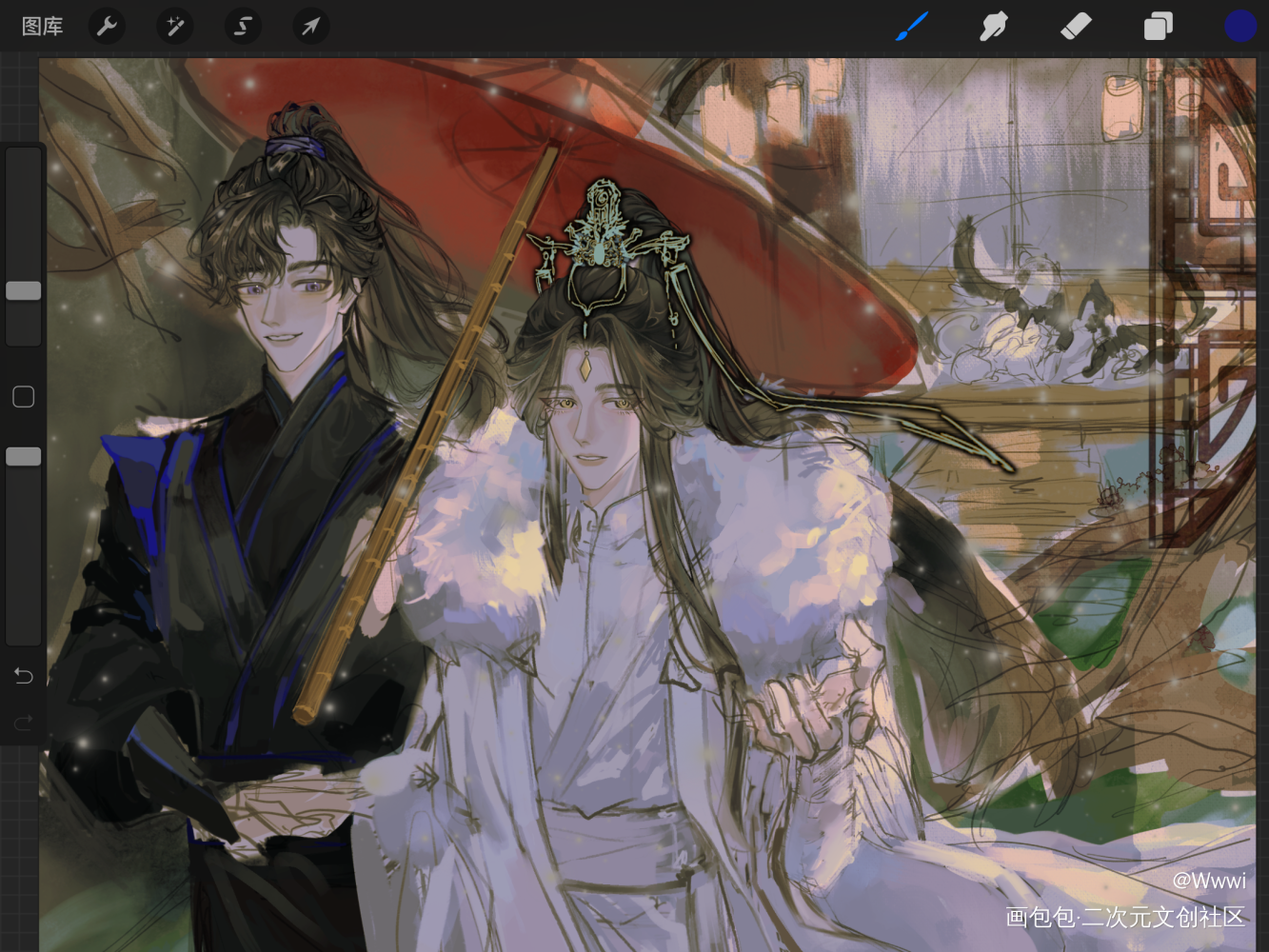Select the Brush paint tool
Screen dimensions: 1269x952
(911, 27)
